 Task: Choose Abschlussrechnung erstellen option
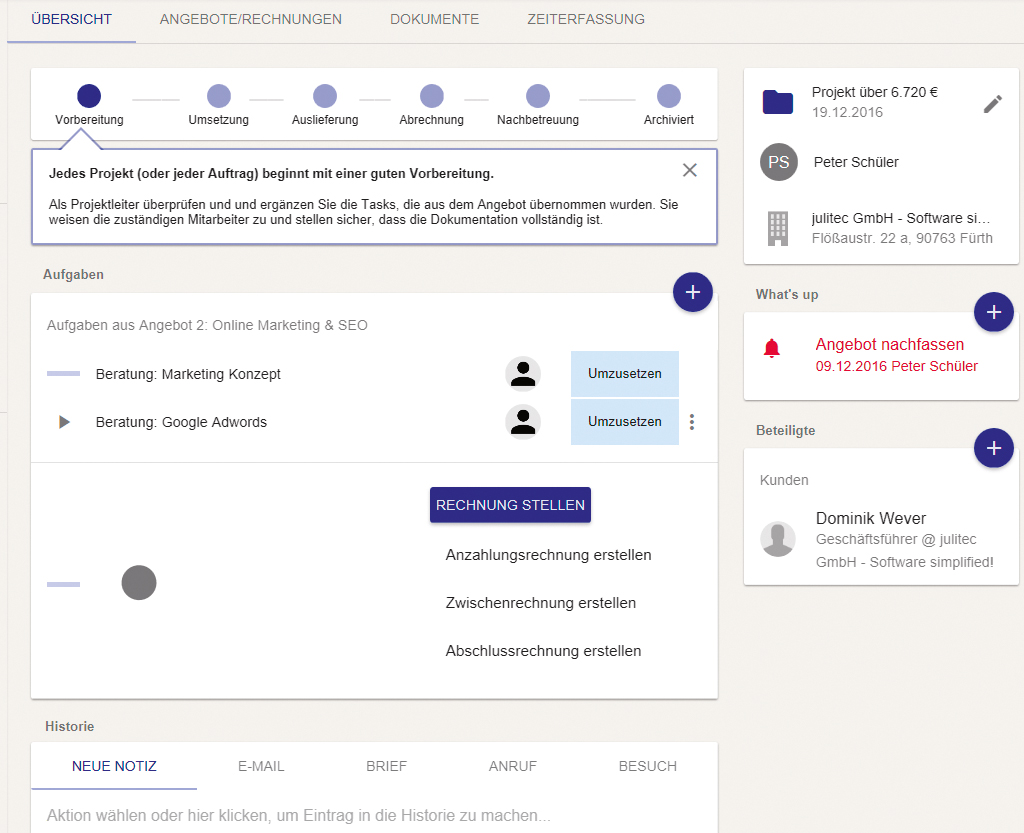pyautogui.click(x=543, y=651)
